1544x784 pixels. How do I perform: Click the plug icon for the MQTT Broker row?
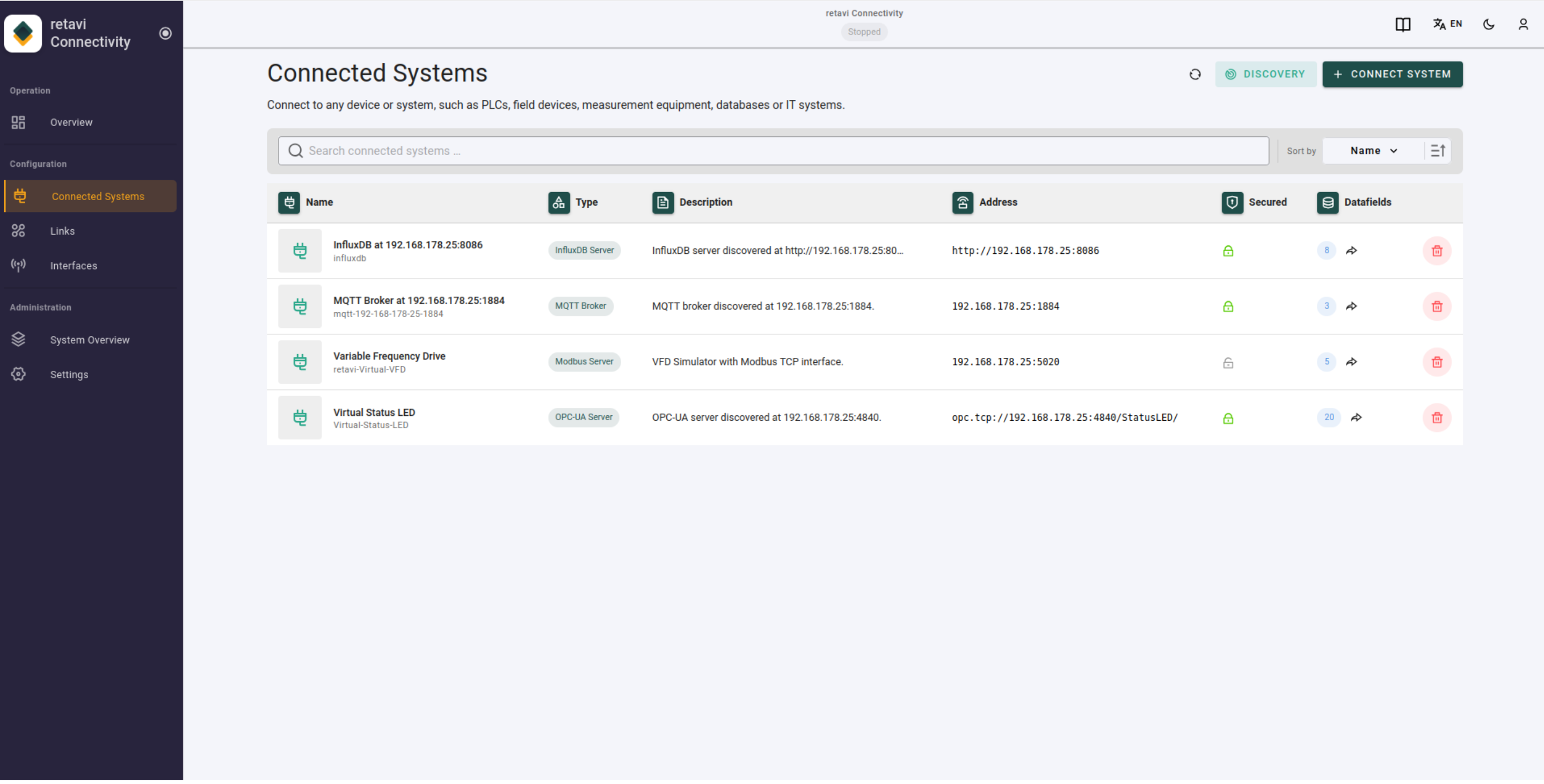pos(300,306)
